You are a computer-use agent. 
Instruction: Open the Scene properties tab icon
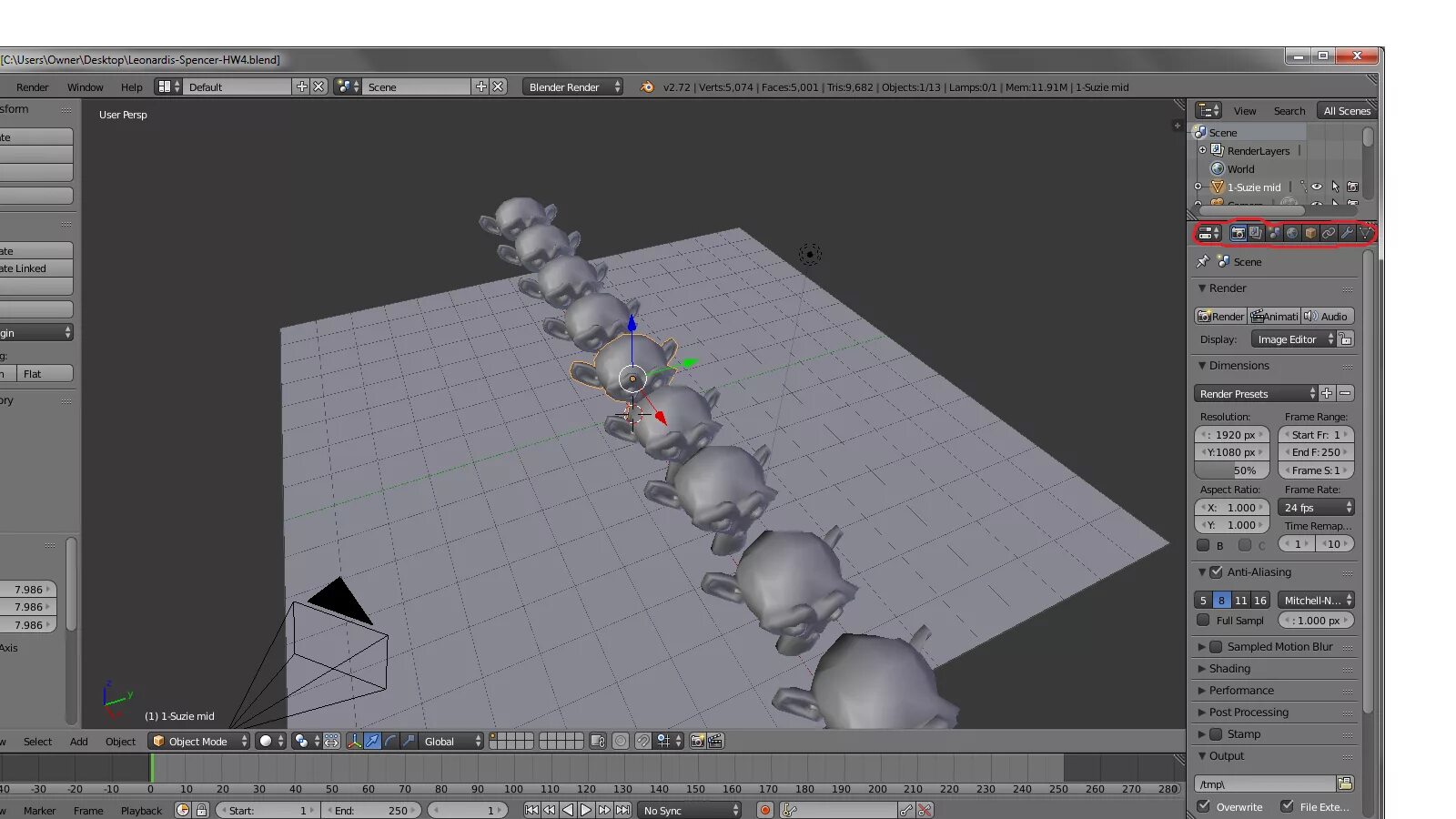[1274, 234]
